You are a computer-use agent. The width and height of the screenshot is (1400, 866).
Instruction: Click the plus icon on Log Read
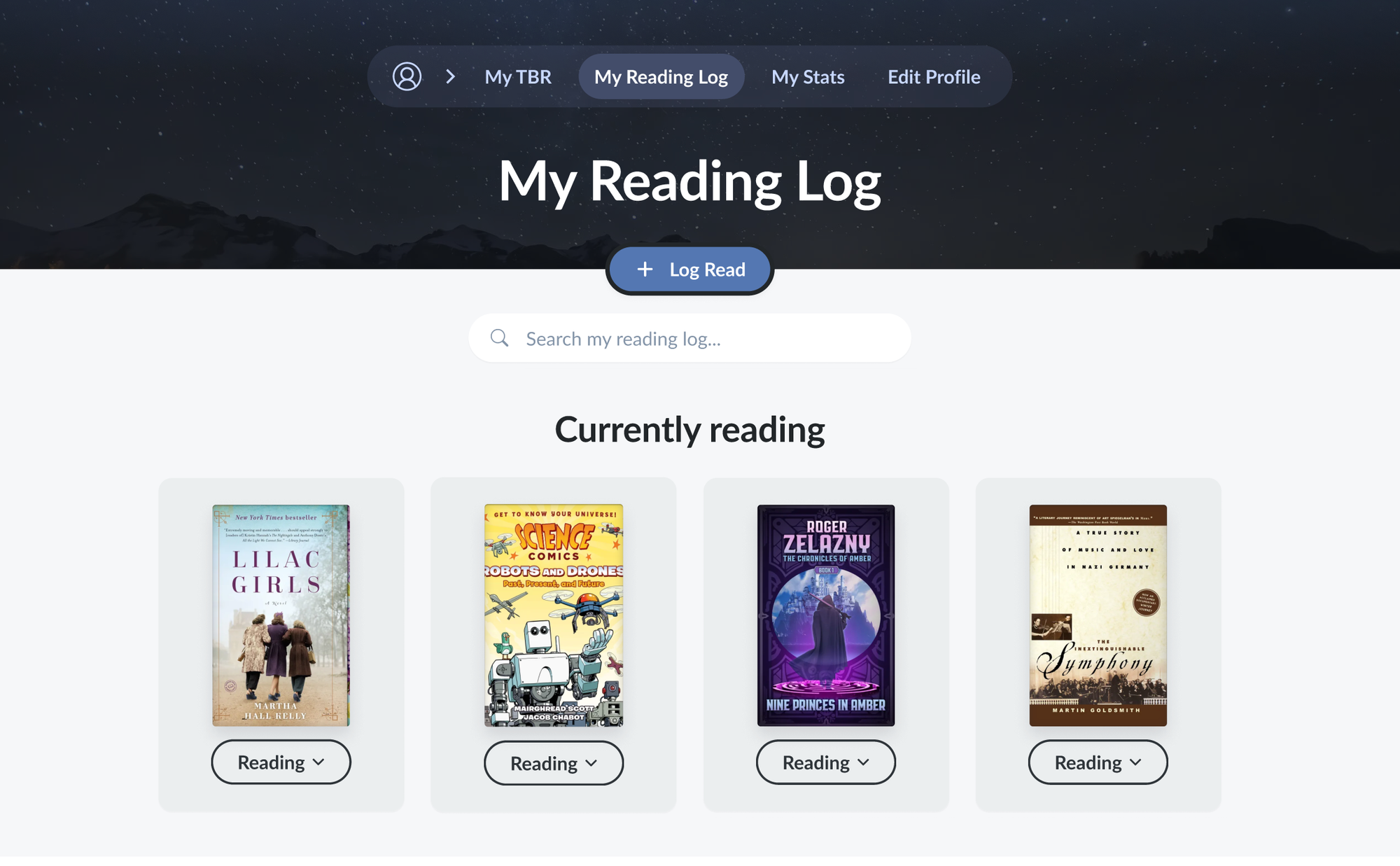(645, 270)
